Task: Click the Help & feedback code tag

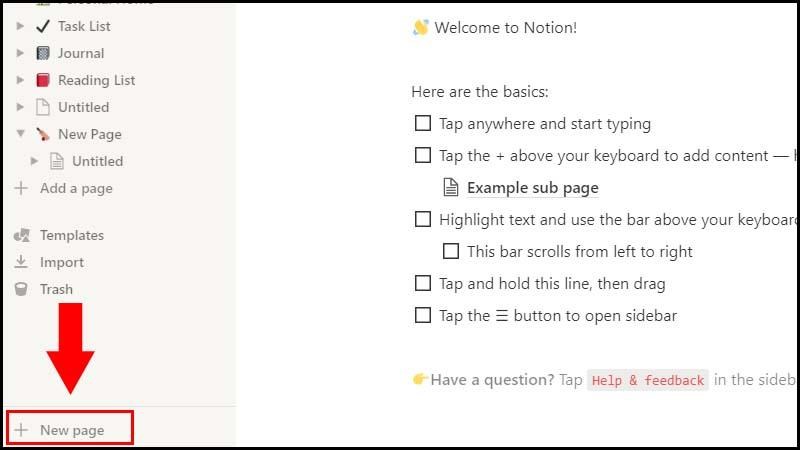Action: pos(647,380)
